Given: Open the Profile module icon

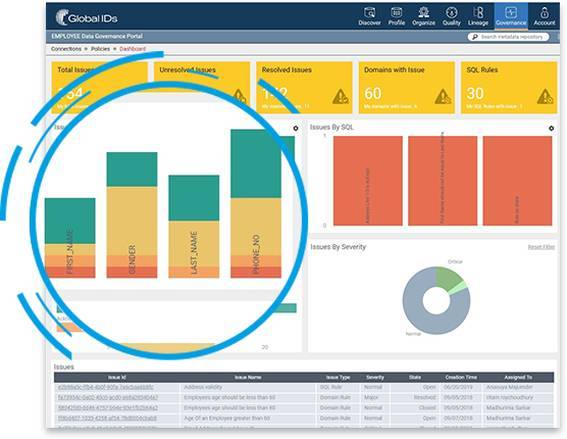Looking at the screenshot, I should 396,16.
